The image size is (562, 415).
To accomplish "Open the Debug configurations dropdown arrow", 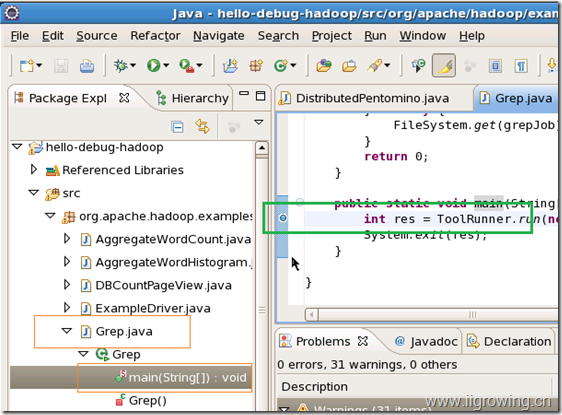I will 133,66.
